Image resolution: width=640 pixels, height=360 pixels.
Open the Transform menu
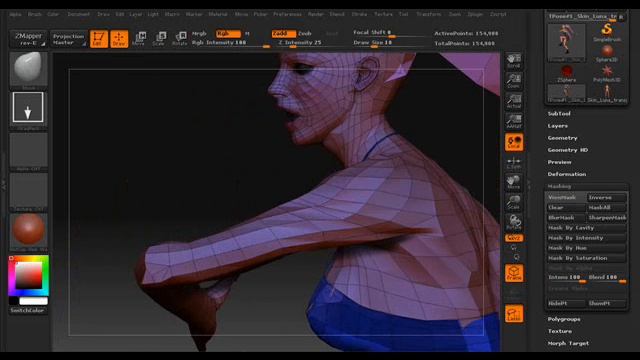coord(429,14)
